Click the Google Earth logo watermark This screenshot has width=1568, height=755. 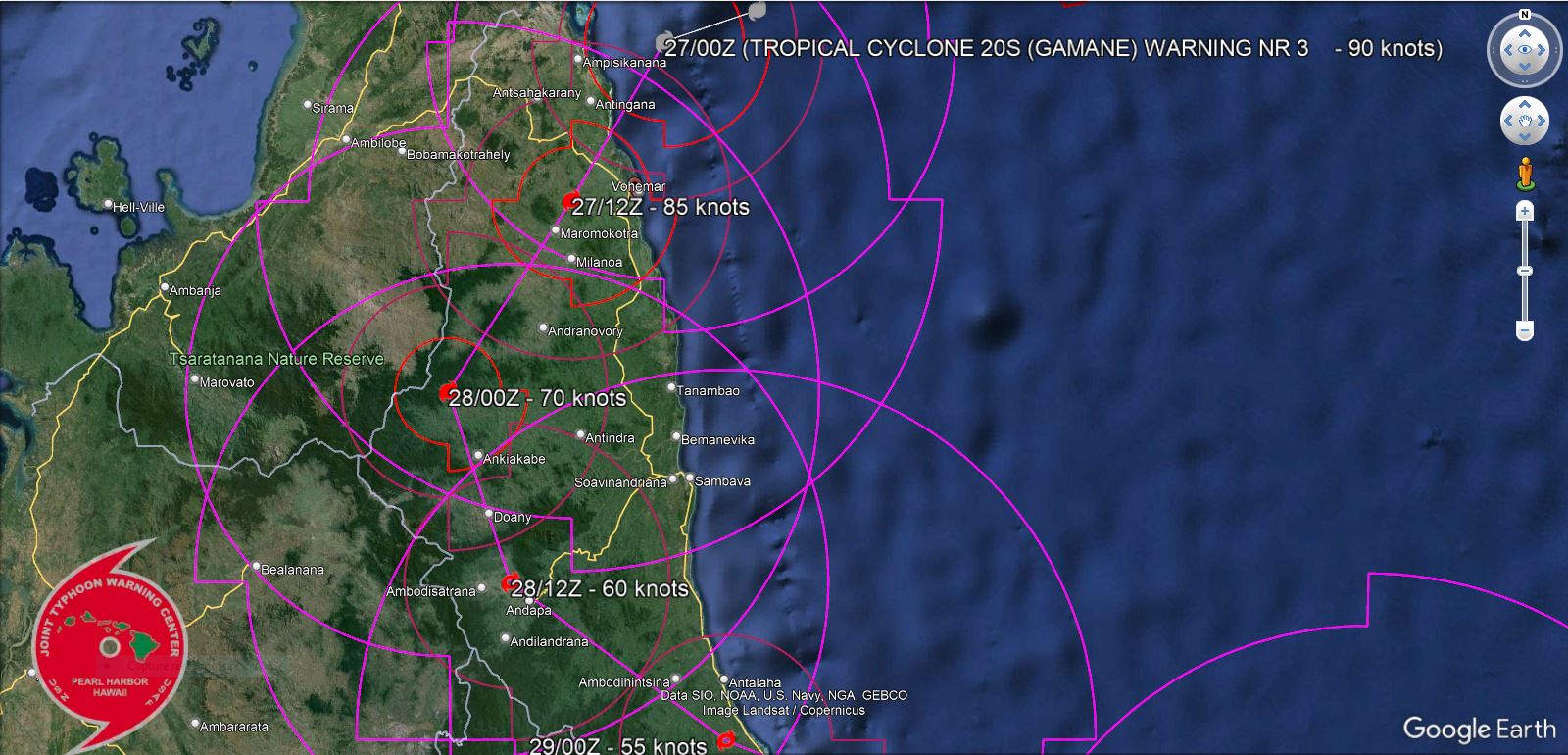click(x=1479, y=729)
